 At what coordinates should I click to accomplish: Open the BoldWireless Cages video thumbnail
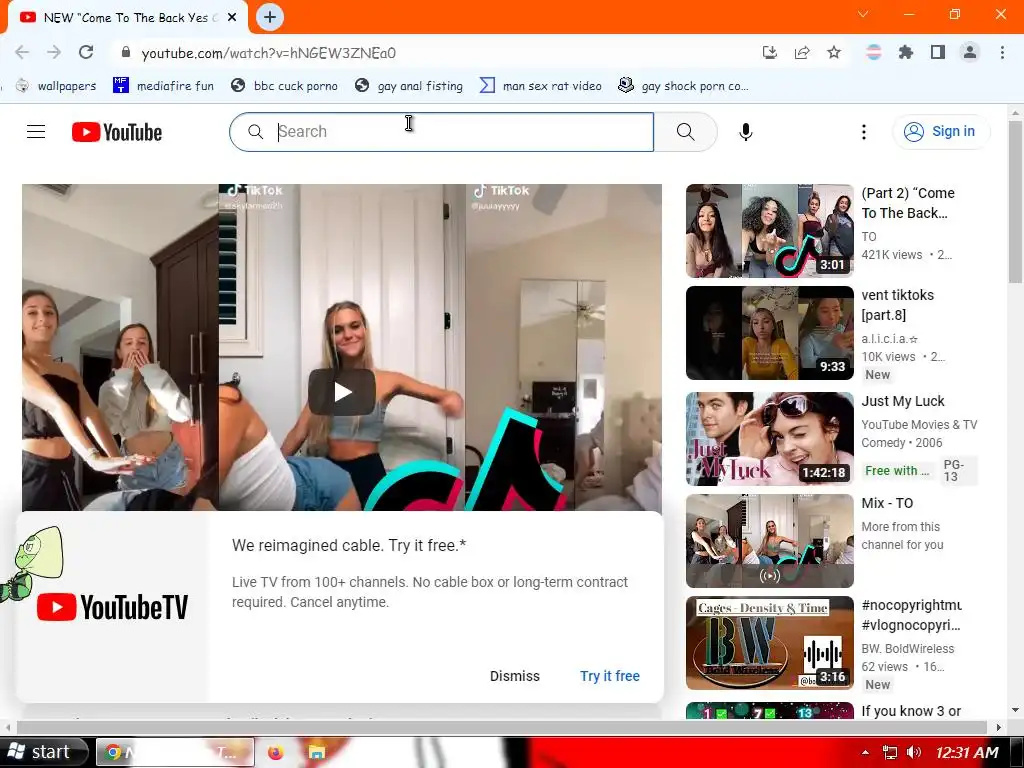[769, 643]
